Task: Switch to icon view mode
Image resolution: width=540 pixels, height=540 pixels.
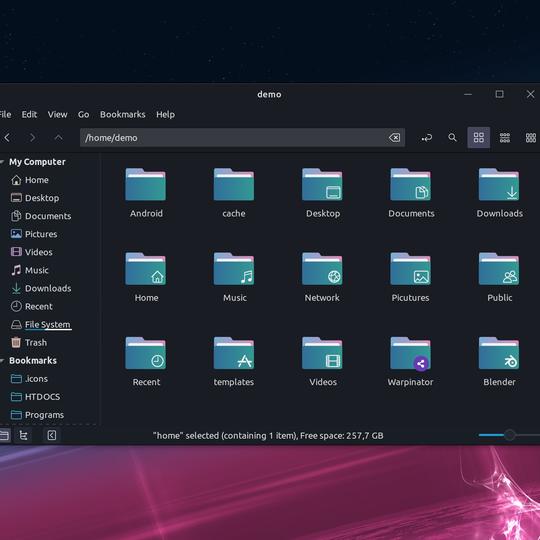Action: [479, 138]
